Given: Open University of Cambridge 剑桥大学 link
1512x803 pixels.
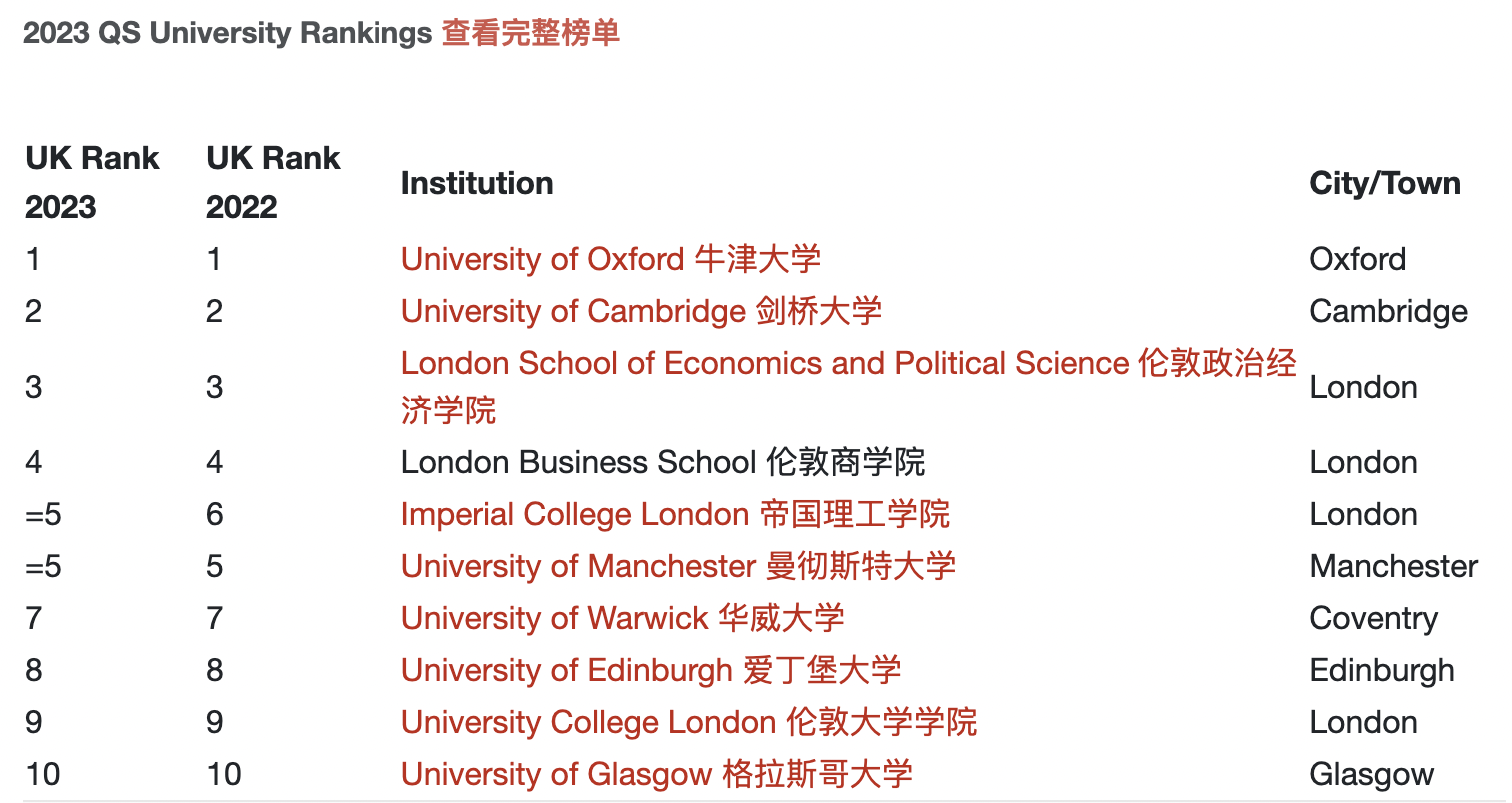Looking at the screenshot, I should coord(641,311).
